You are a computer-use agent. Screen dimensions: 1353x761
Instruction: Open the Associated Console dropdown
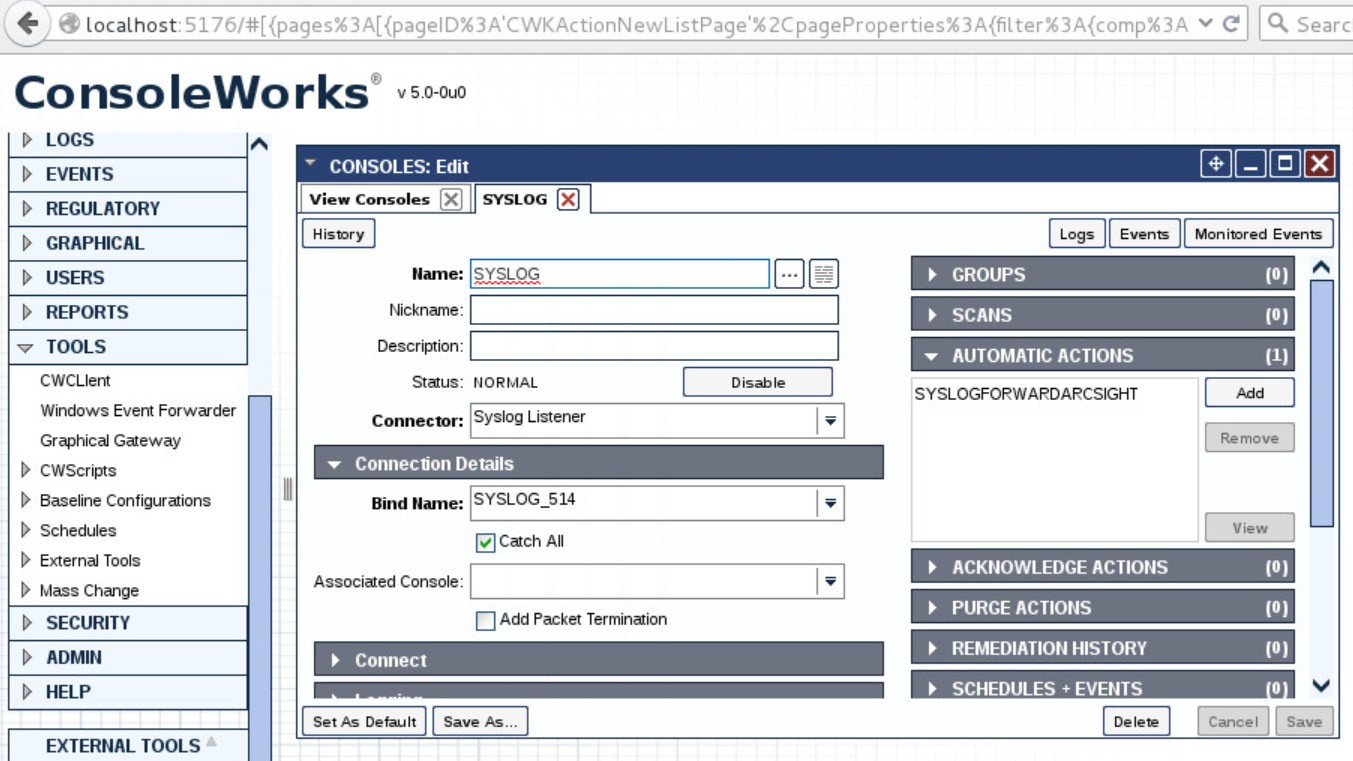tap(830, 582)
